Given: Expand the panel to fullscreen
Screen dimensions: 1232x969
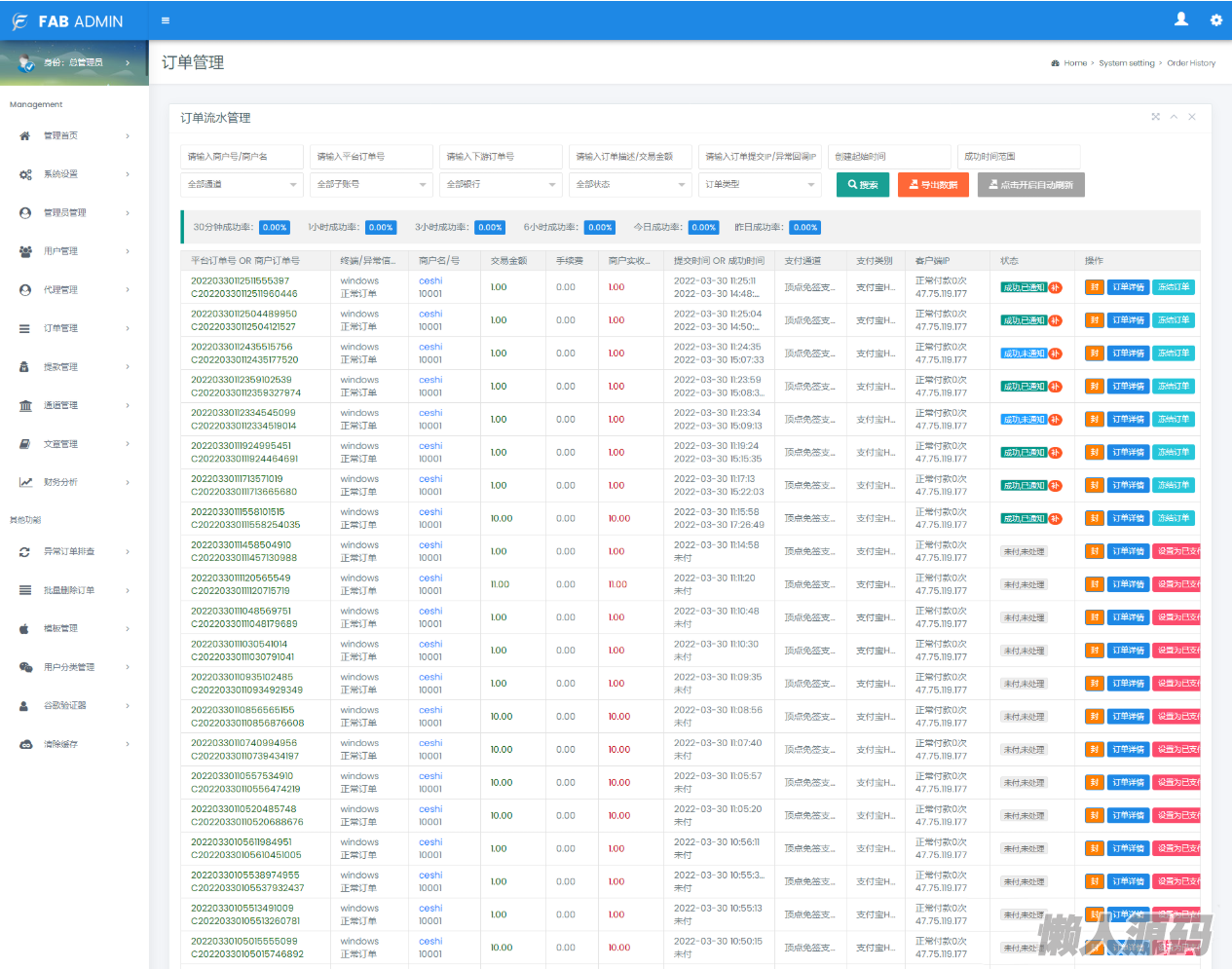Looking at the screenshot, I should coord(1155,117).
